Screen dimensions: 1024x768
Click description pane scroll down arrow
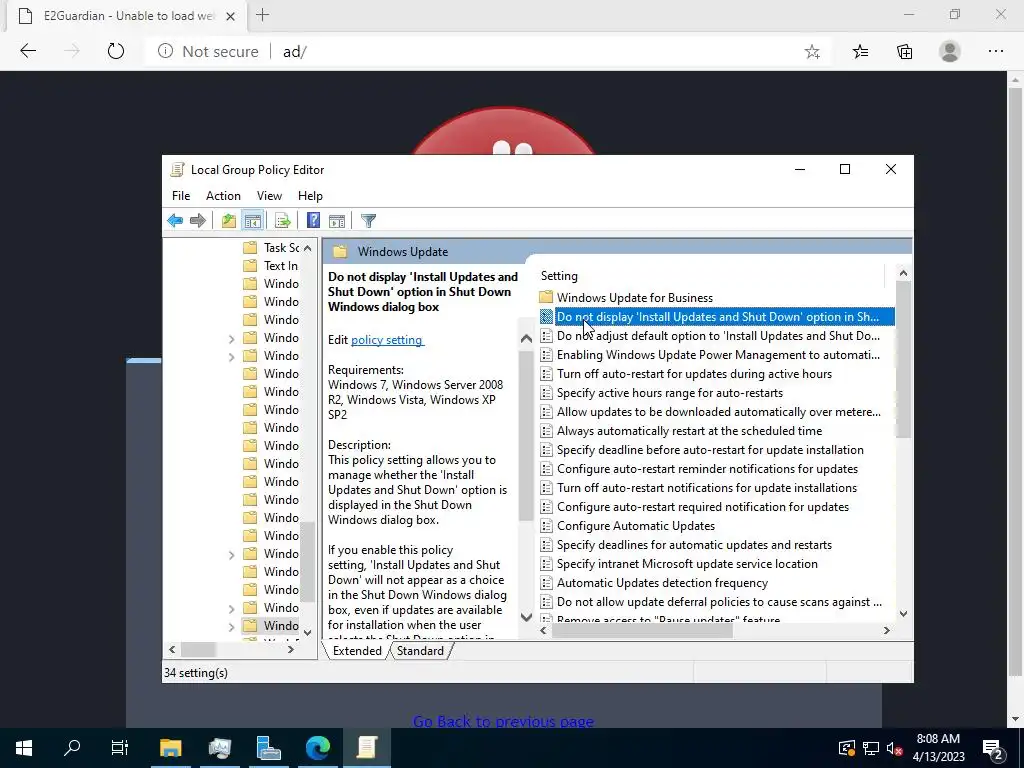(526, 617)
